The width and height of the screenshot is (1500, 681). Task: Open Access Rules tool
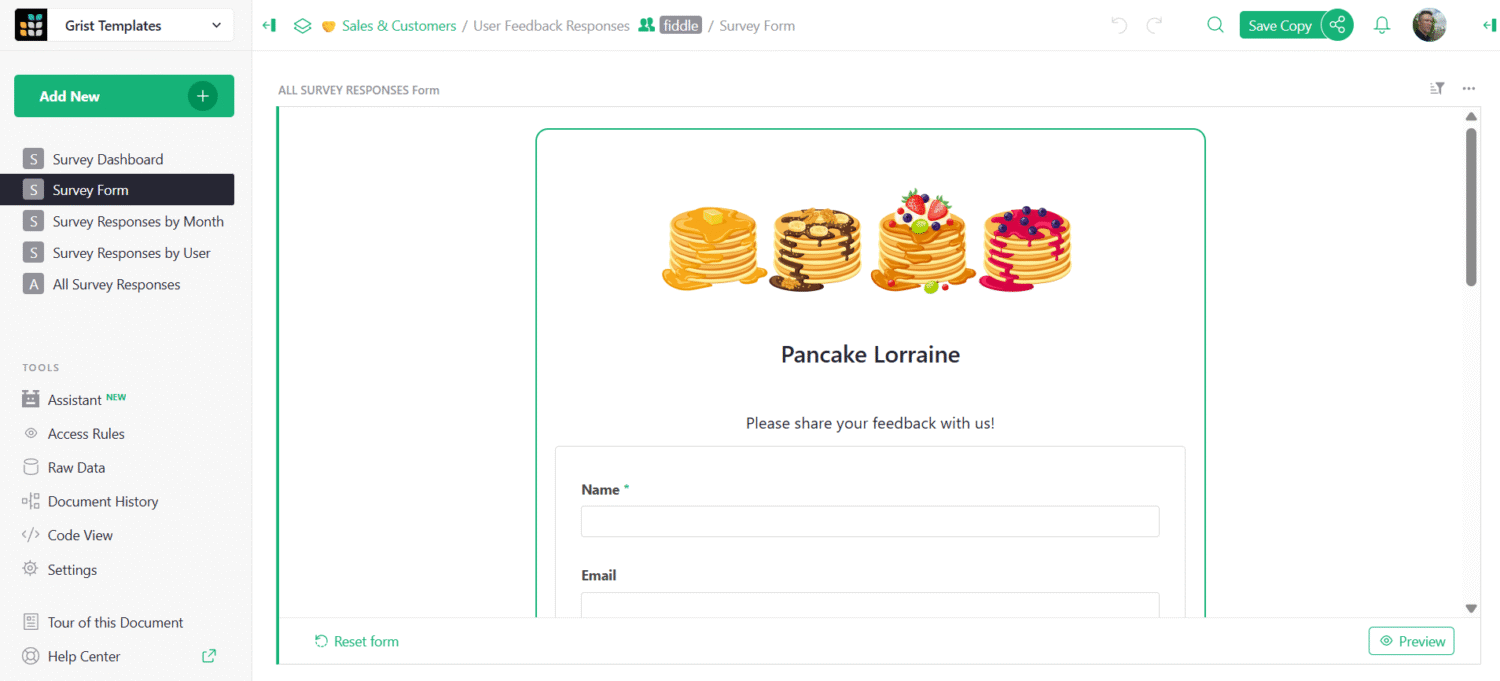pyautogui.click(x=86, y=433)
